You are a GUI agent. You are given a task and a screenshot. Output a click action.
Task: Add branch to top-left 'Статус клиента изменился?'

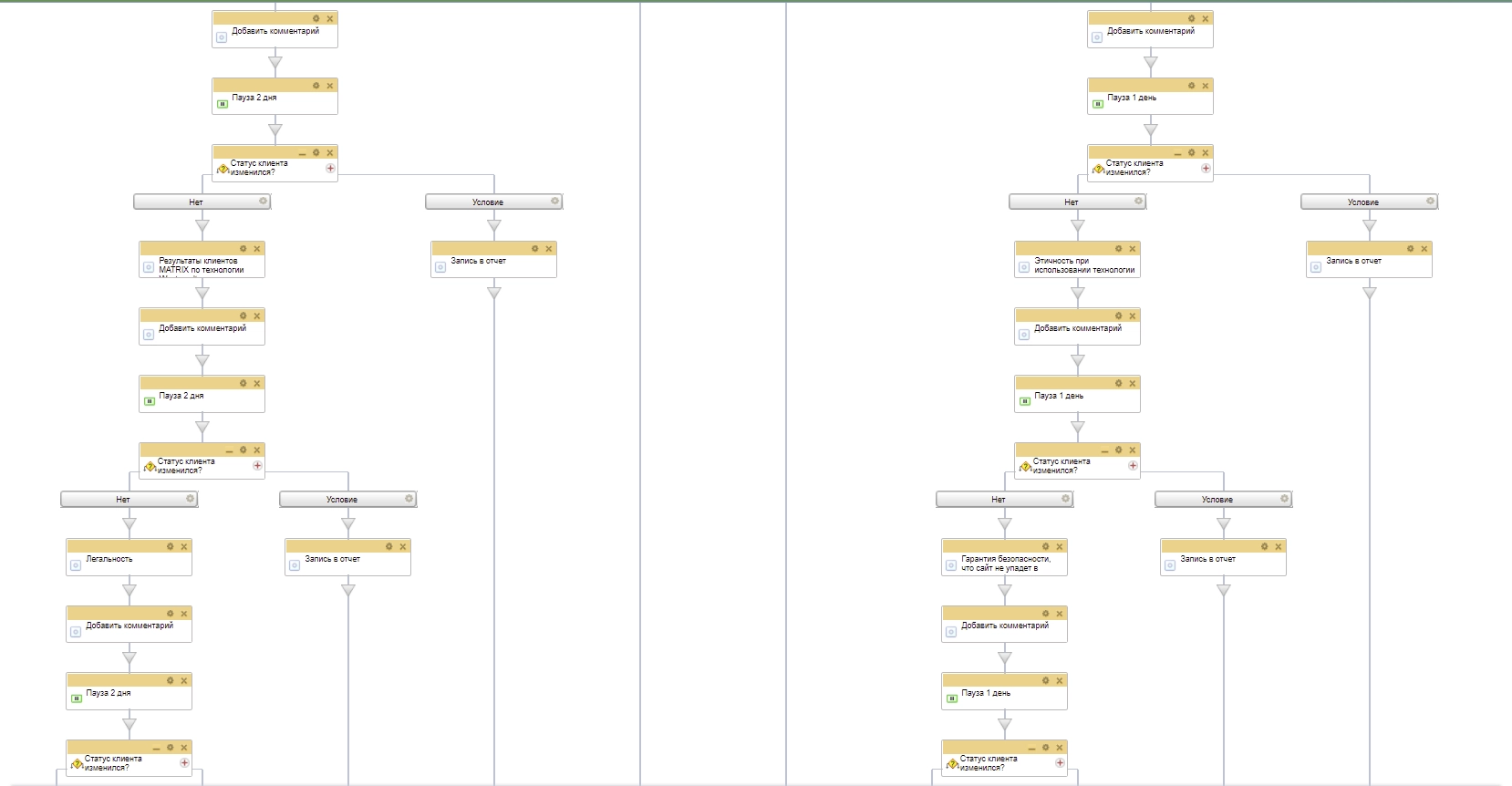click(x=330, y=168)
